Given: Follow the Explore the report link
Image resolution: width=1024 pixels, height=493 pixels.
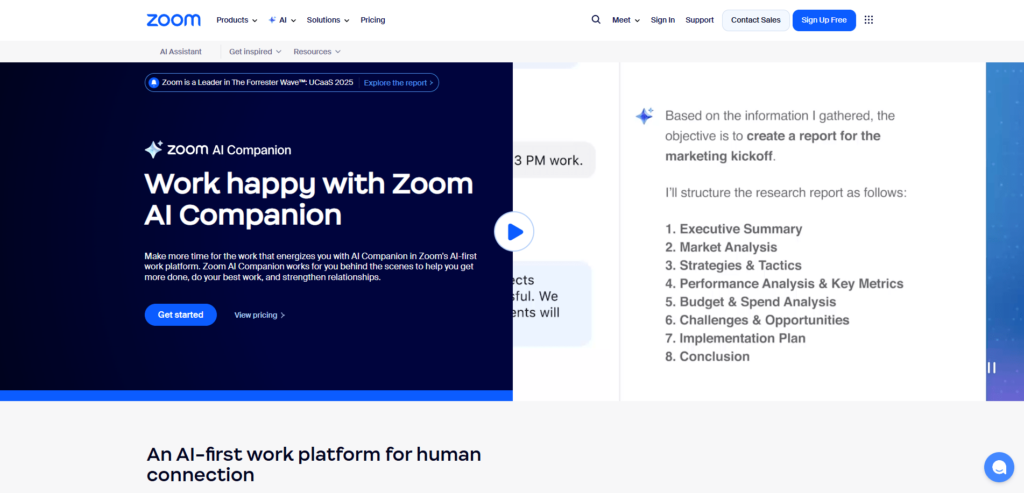Looking at the screenshot, I should pos(398,83).
